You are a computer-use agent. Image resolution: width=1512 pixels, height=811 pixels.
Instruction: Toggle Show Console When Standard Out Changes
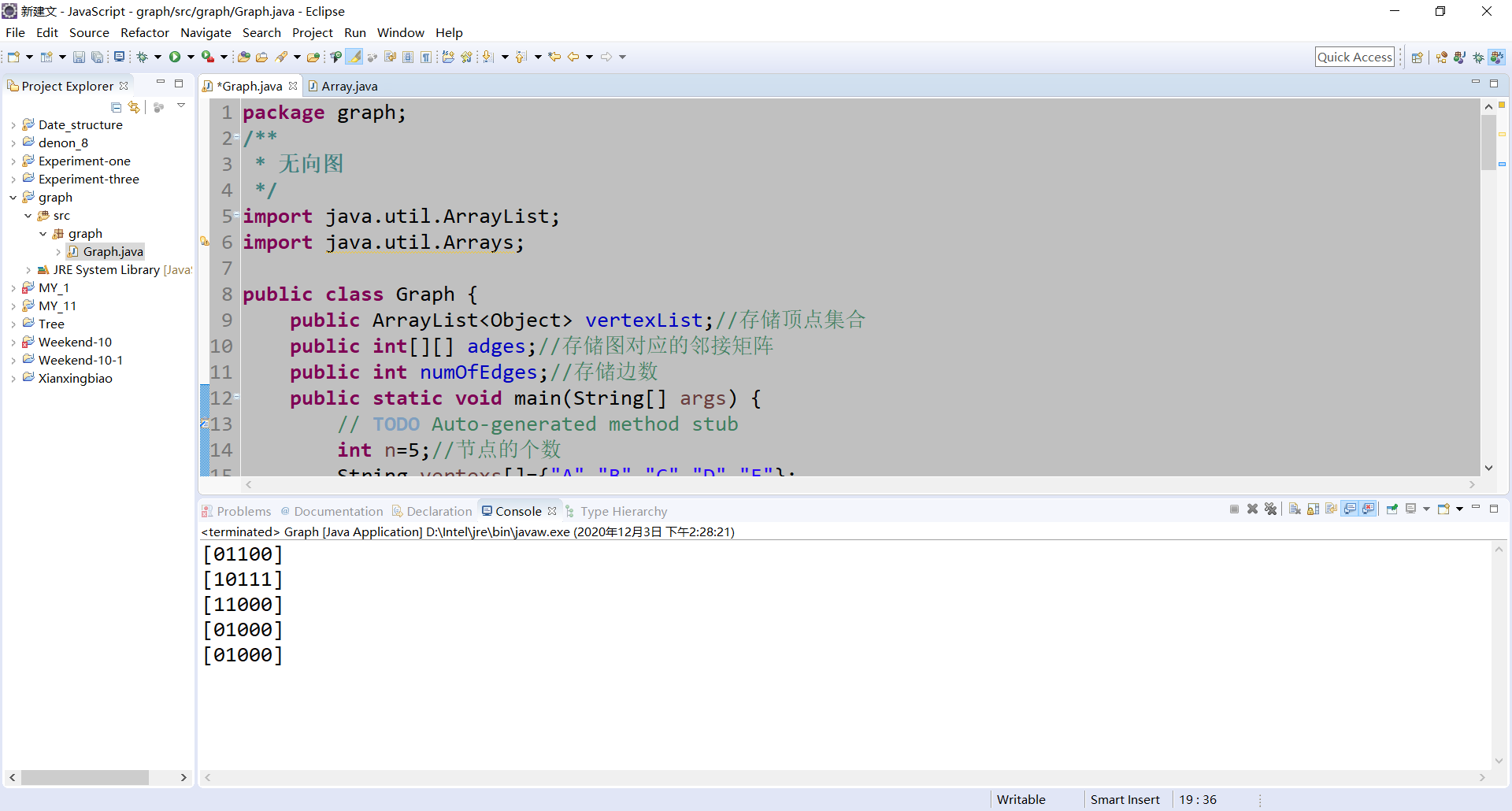coord(1350,509)
